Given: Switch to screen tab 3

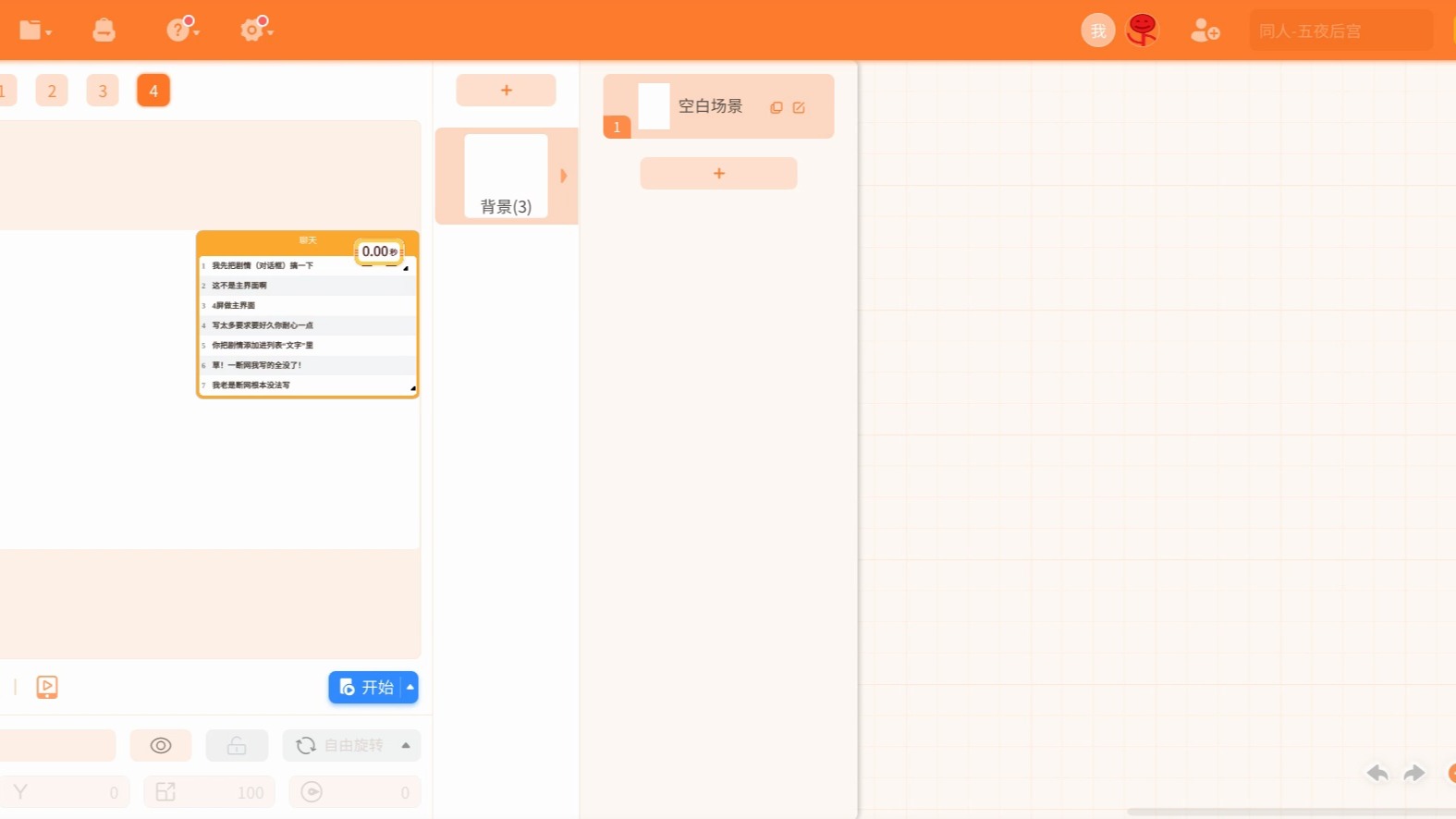Looking at the screenshot, I should (x=103, y=91).
